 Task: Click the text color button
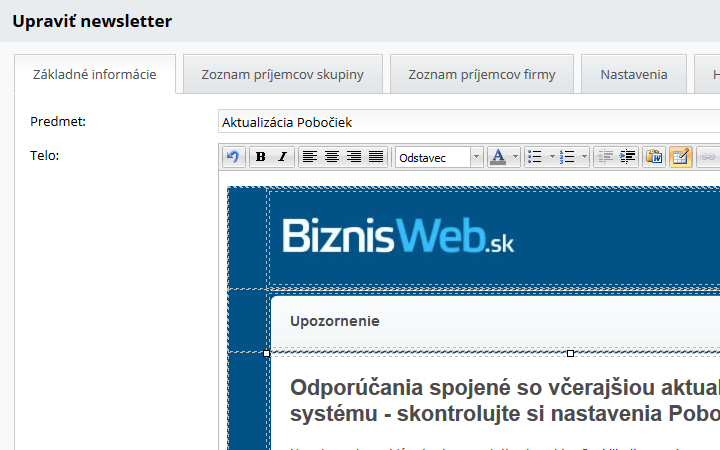(x=498, y=157)
